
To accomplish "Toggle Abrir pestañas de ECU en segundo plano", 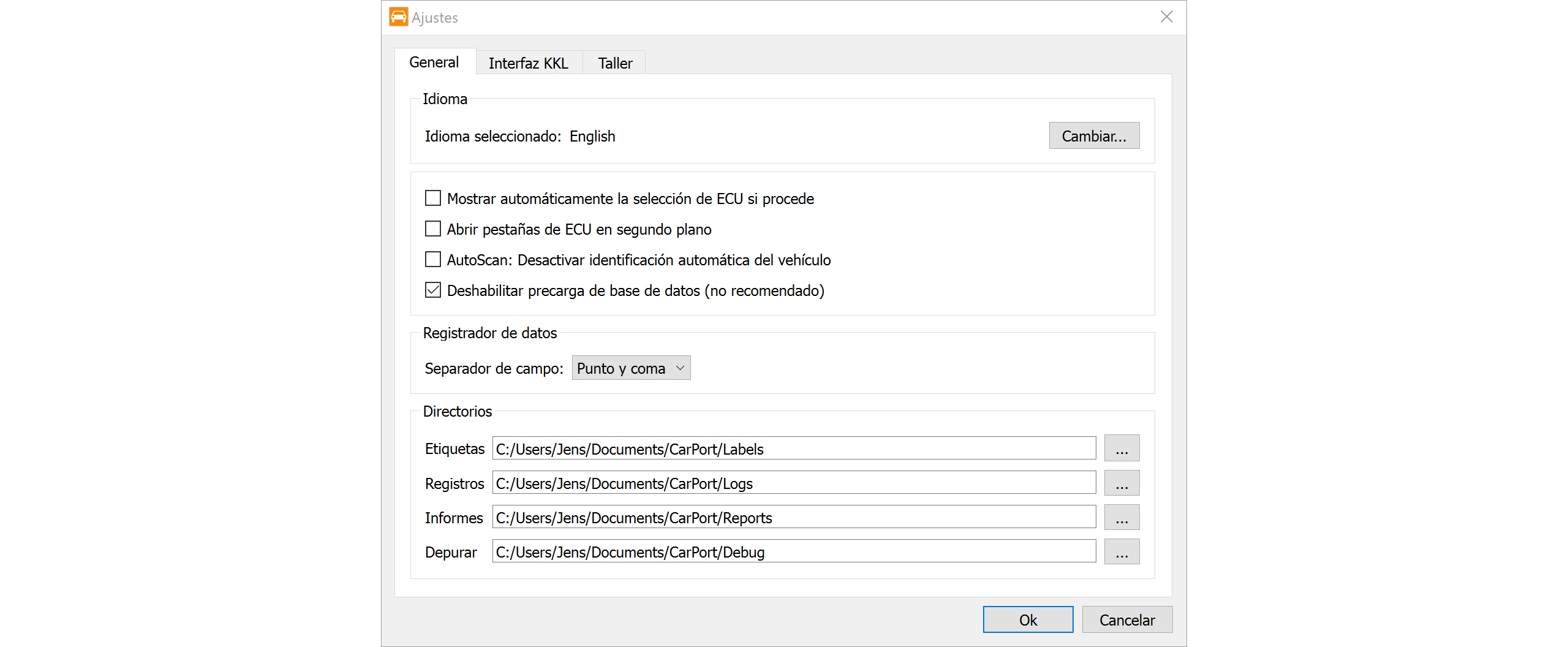I will pyautogui.click(x=433, y=229).
